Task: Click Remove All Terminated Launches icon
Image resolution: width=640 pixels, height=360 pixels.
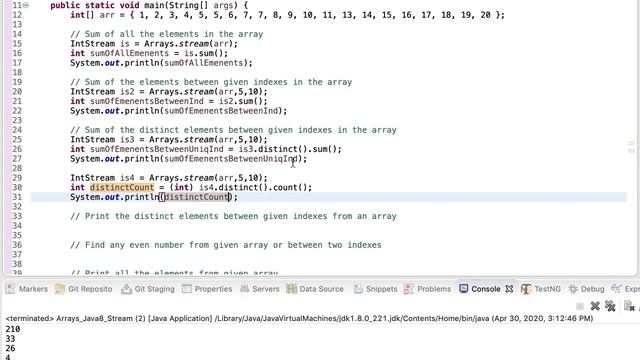Action: 610,306
